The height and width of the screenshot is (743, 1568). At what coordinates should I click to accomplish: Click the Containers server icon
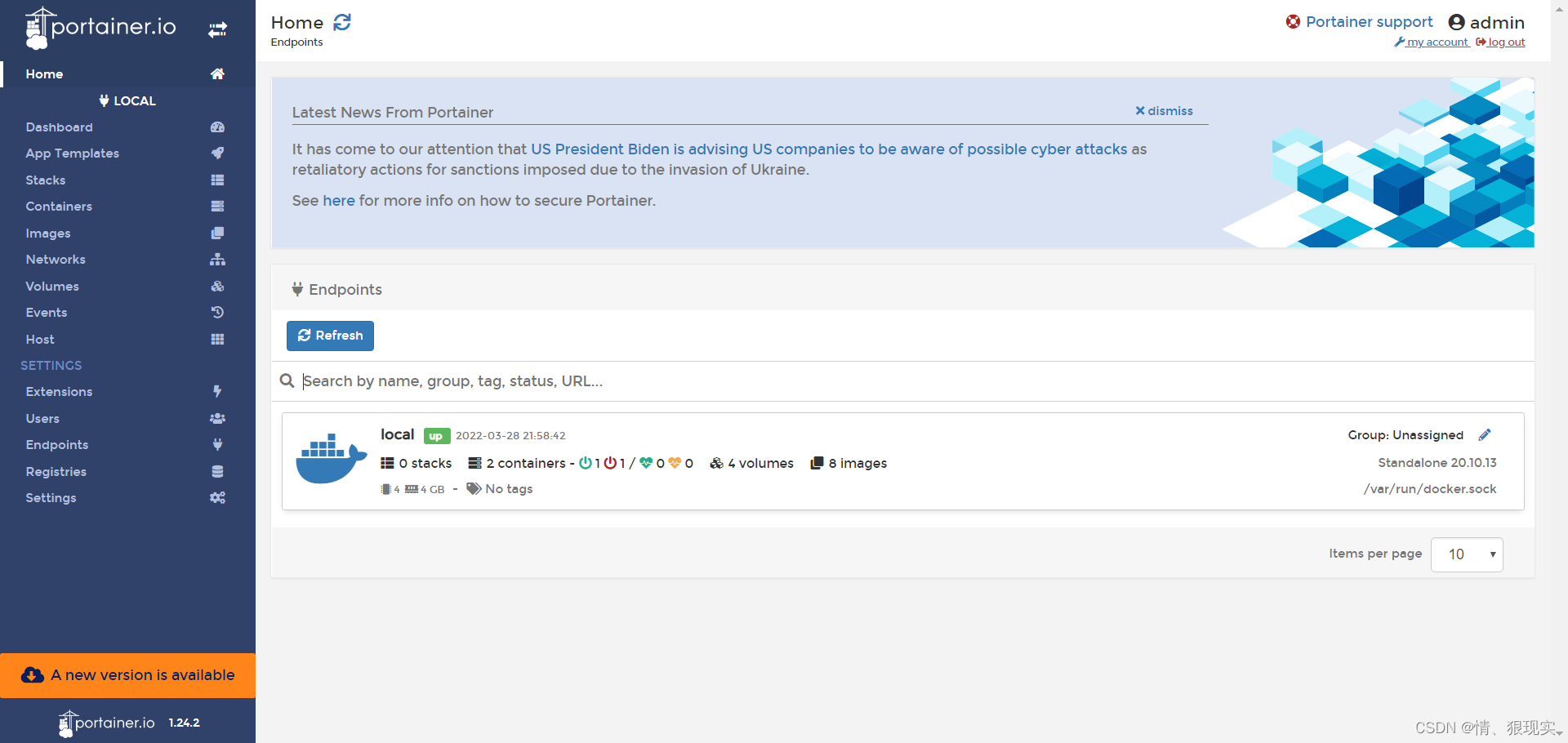pyautogui.click(x=217, y=207)
